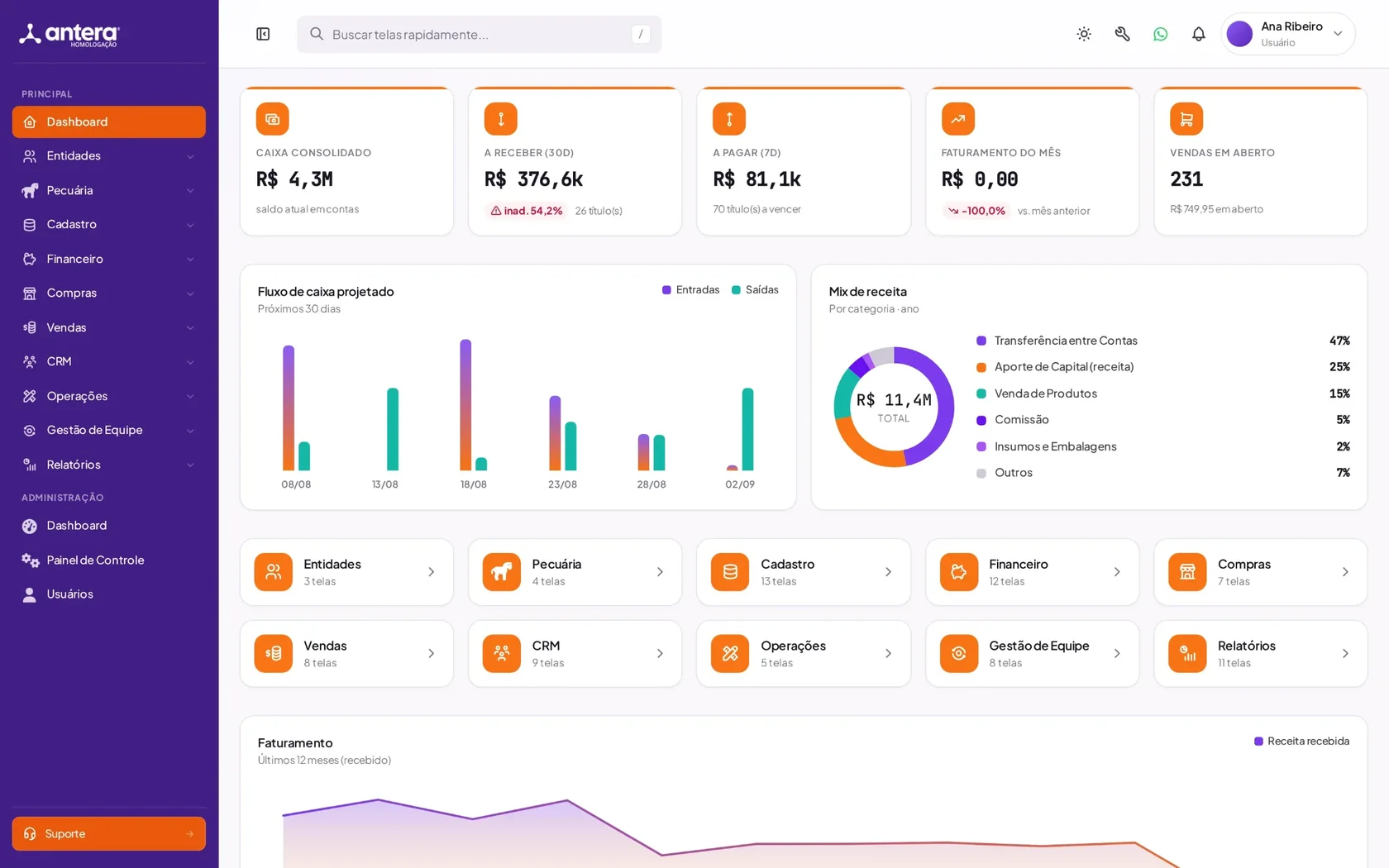Click Vendas em Aberto cart icon
The image size is (1389, 868).
1186,119
